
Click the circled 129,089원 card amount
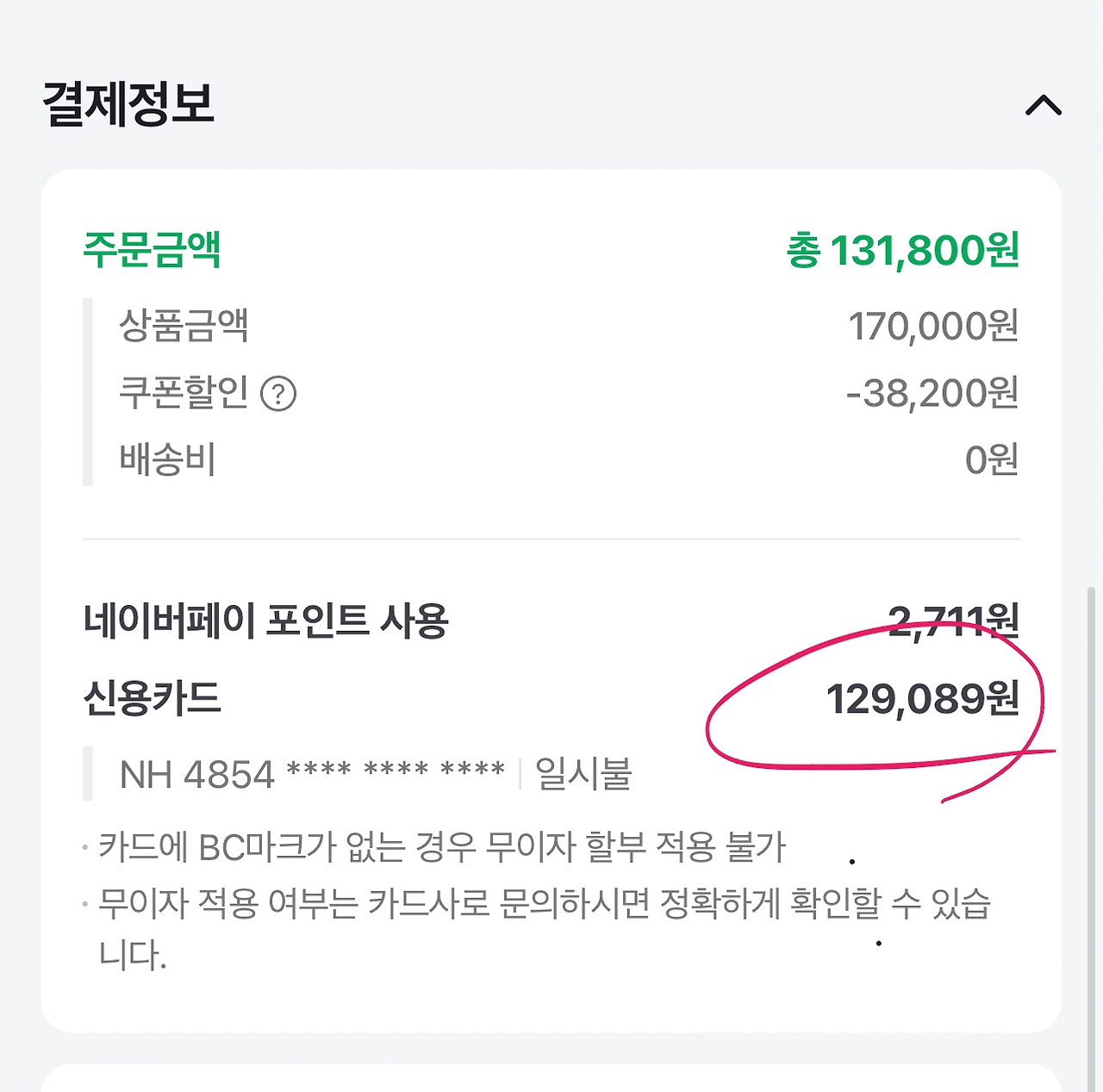922,699
